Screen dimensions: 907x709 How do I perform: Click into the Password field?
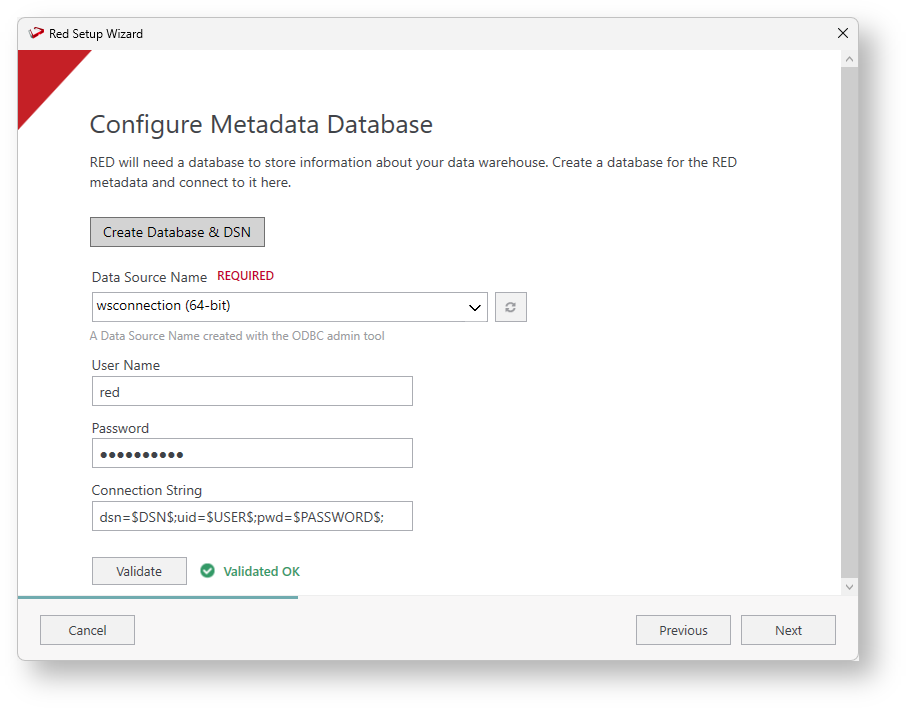point(252,453)
